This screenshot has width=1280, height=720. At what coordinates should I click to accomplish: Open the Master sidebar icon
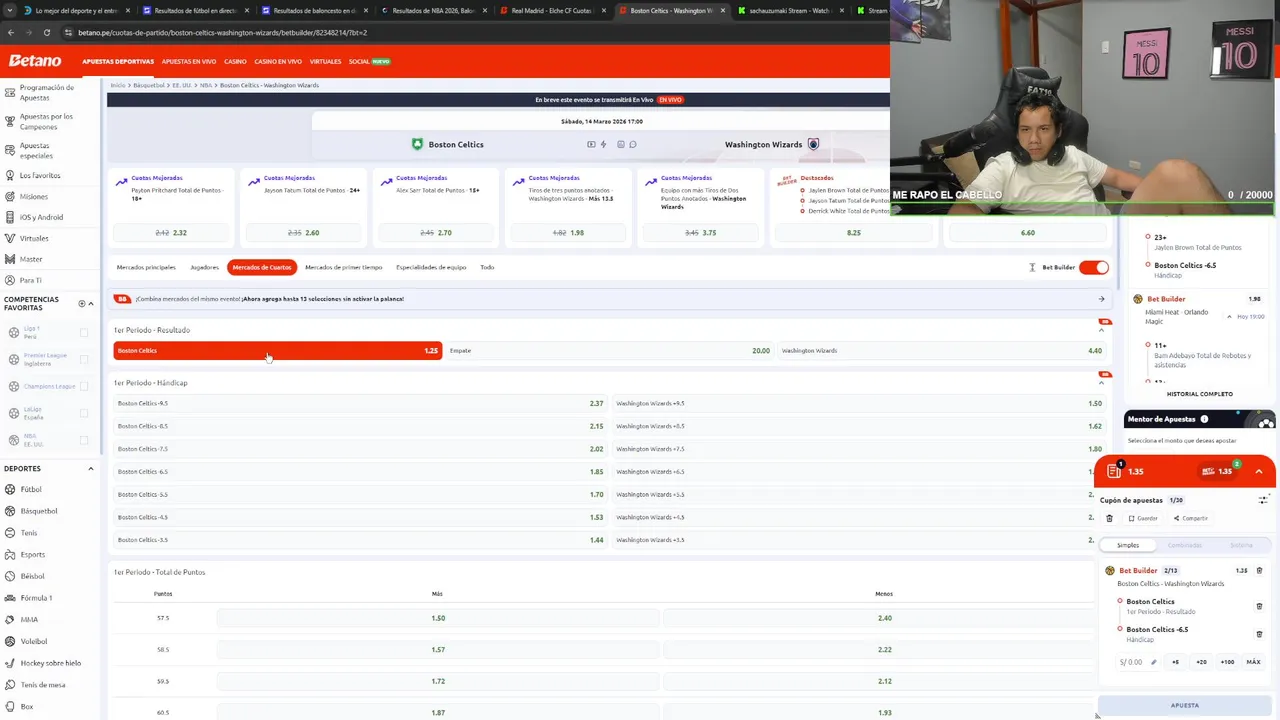pos(9,259)
